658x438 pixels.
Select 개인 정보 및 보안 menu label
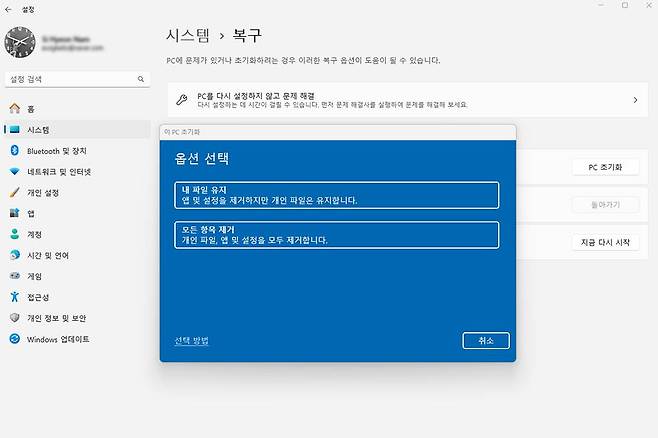pyautogui.click(x=57, y=318)
